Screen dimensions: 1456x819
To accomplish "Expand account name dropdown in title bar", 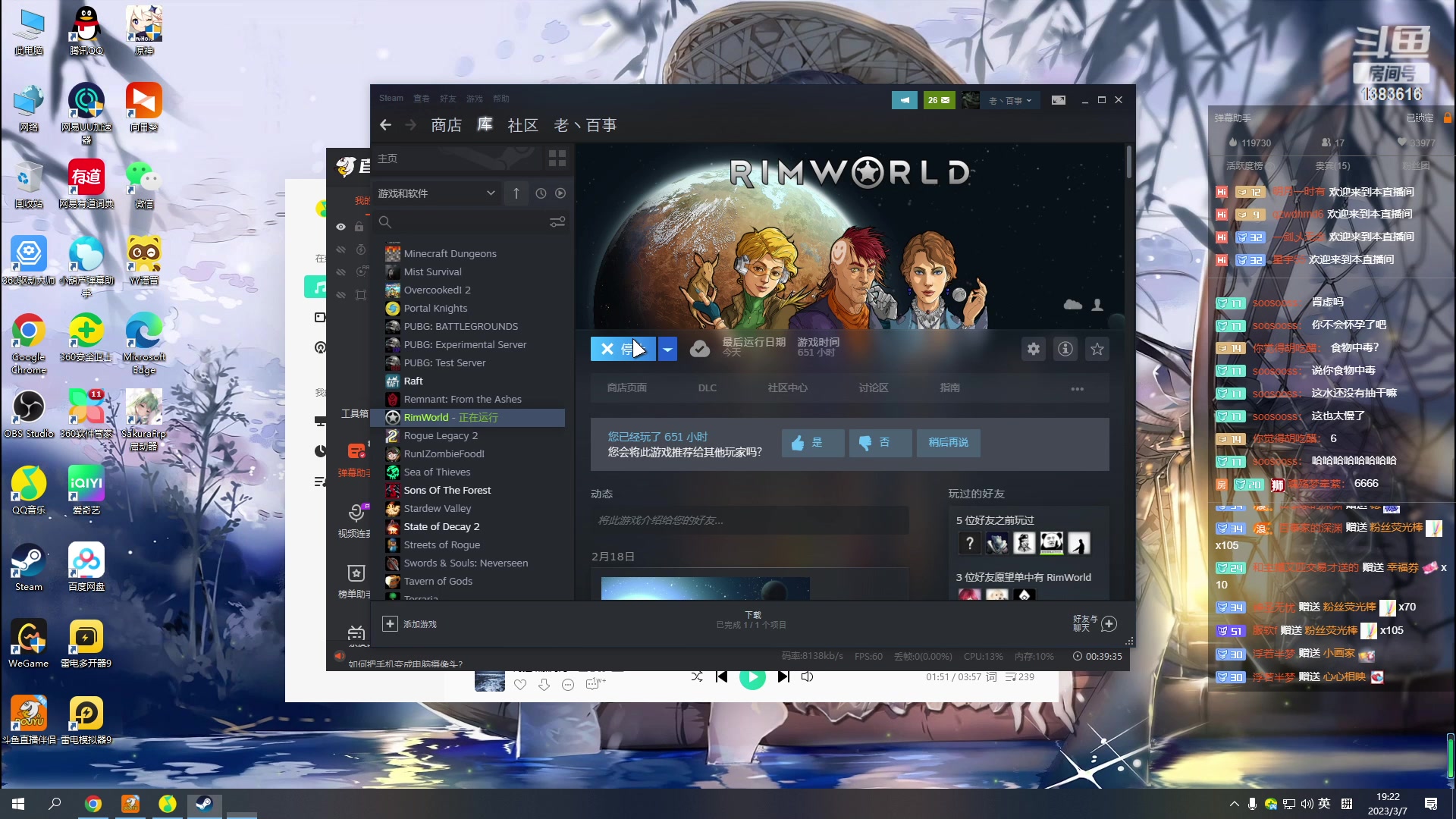I will 1010,100.
